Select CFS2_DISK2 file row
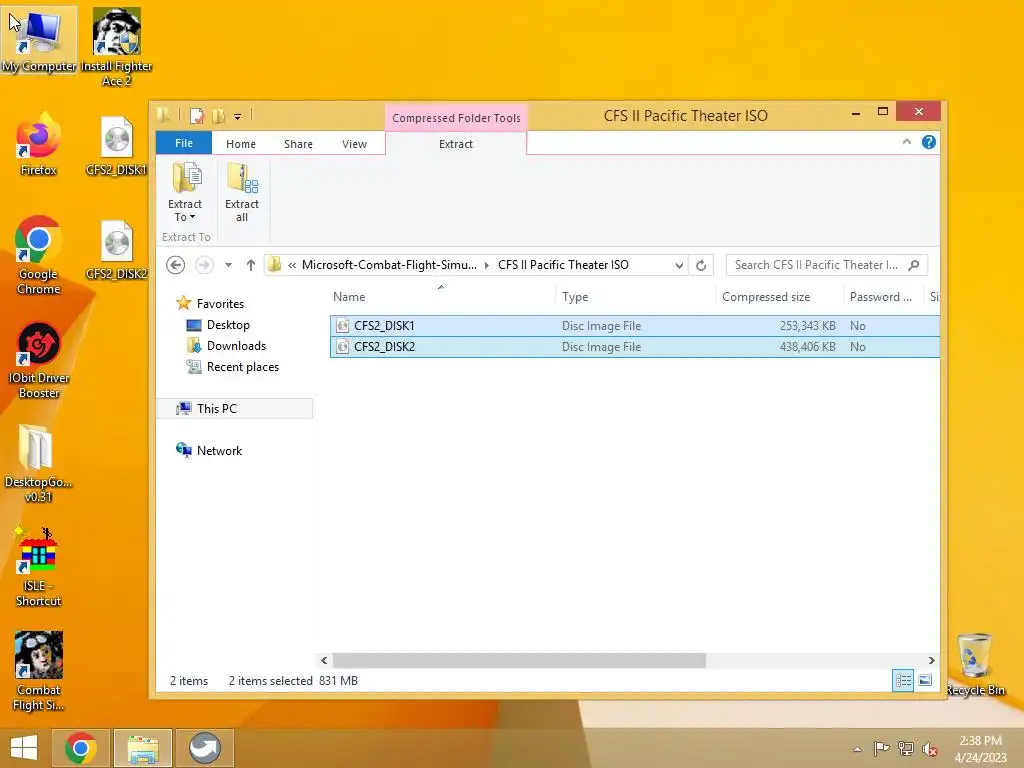1024x768 pixels. click(635, 347)
